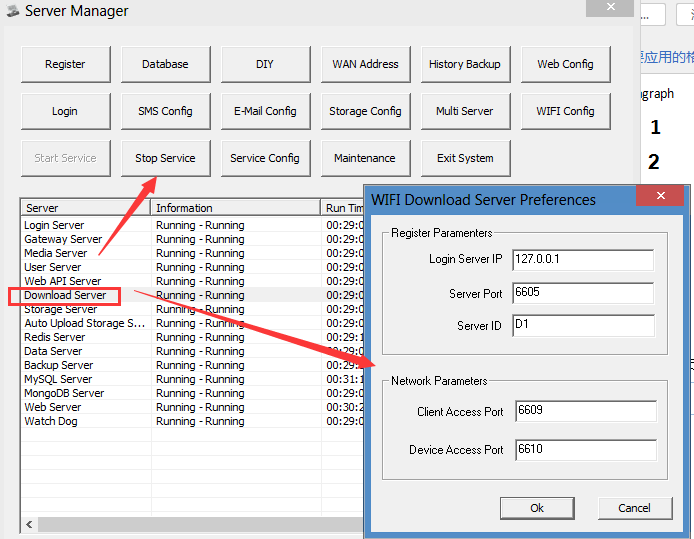Select the Auto Upload Storage Server row
This screenshot has height=539, width=694.
[193, 323]
